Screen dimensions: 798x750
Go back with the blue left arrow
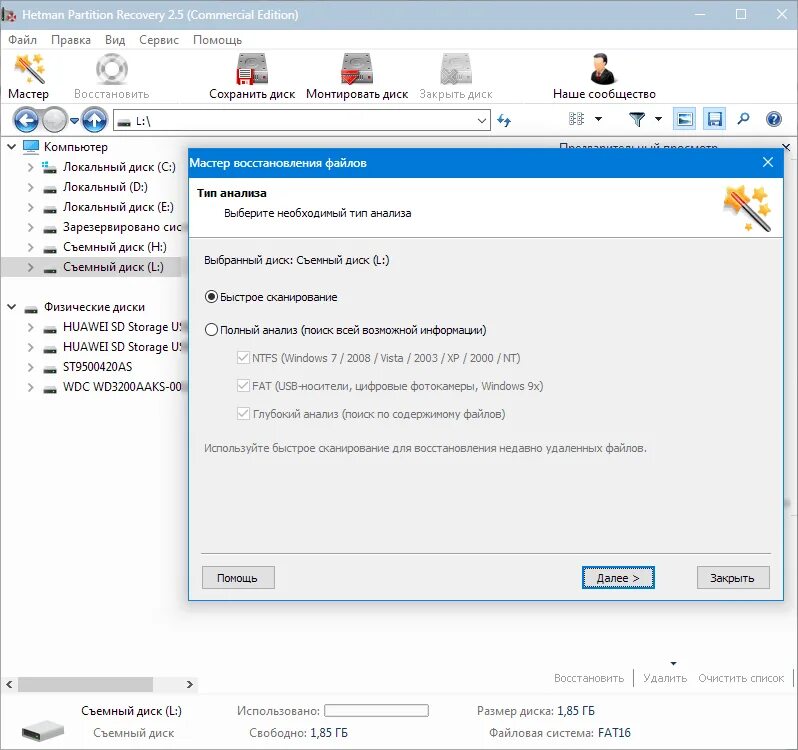(x=26, y=121)
